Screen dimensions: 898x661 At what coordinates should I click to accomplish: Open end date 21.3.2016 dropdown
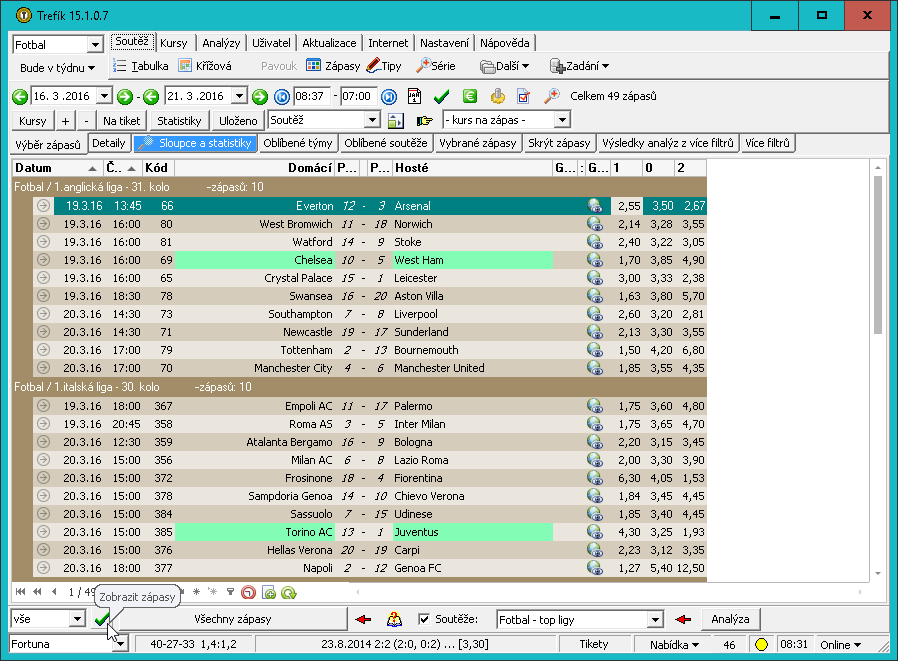coord(239,96)
